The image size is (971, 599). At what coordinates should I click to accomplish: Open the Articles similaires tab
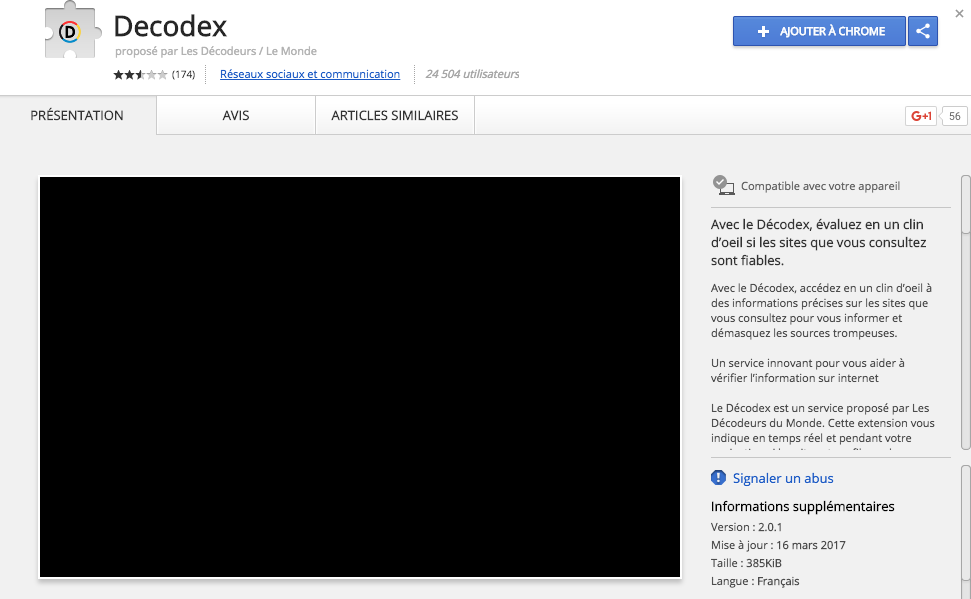[395, 115]
